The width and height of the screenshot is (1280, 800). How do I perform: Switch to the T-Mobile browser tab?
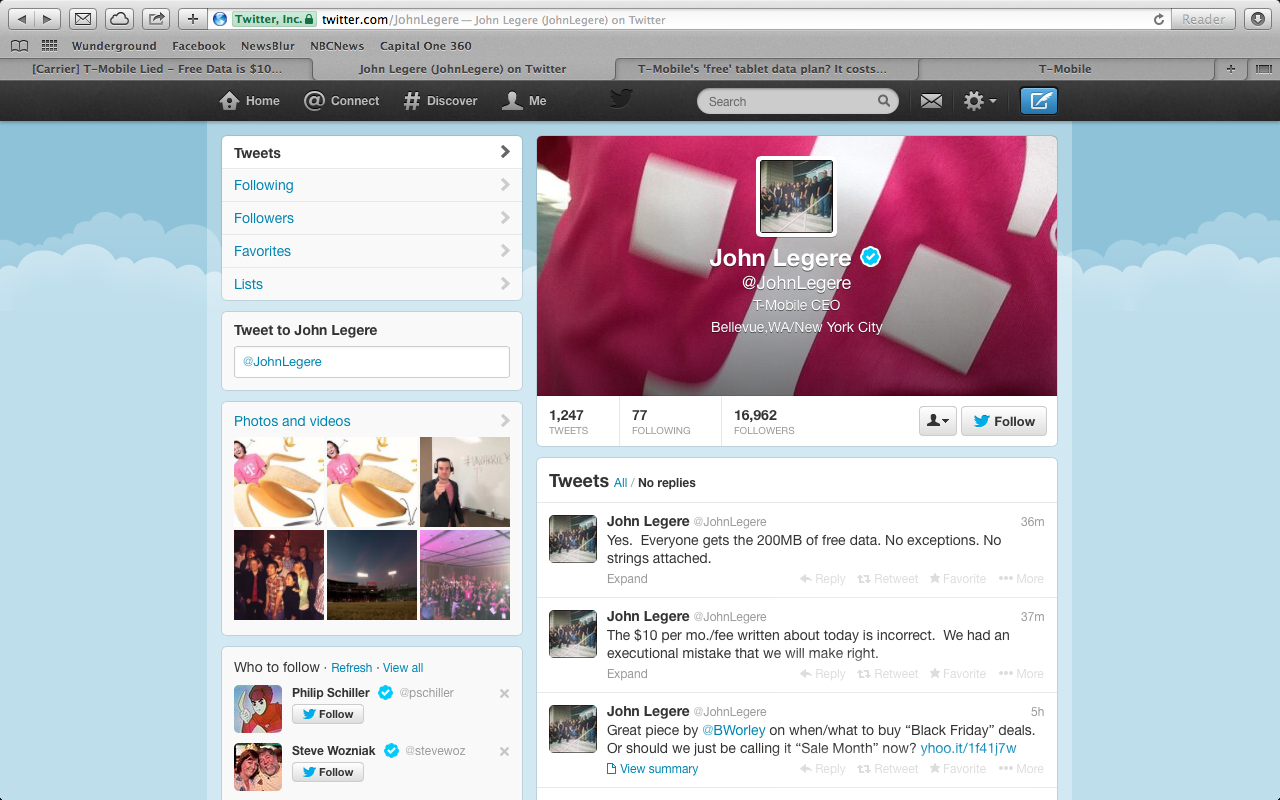pos(1065,69)
